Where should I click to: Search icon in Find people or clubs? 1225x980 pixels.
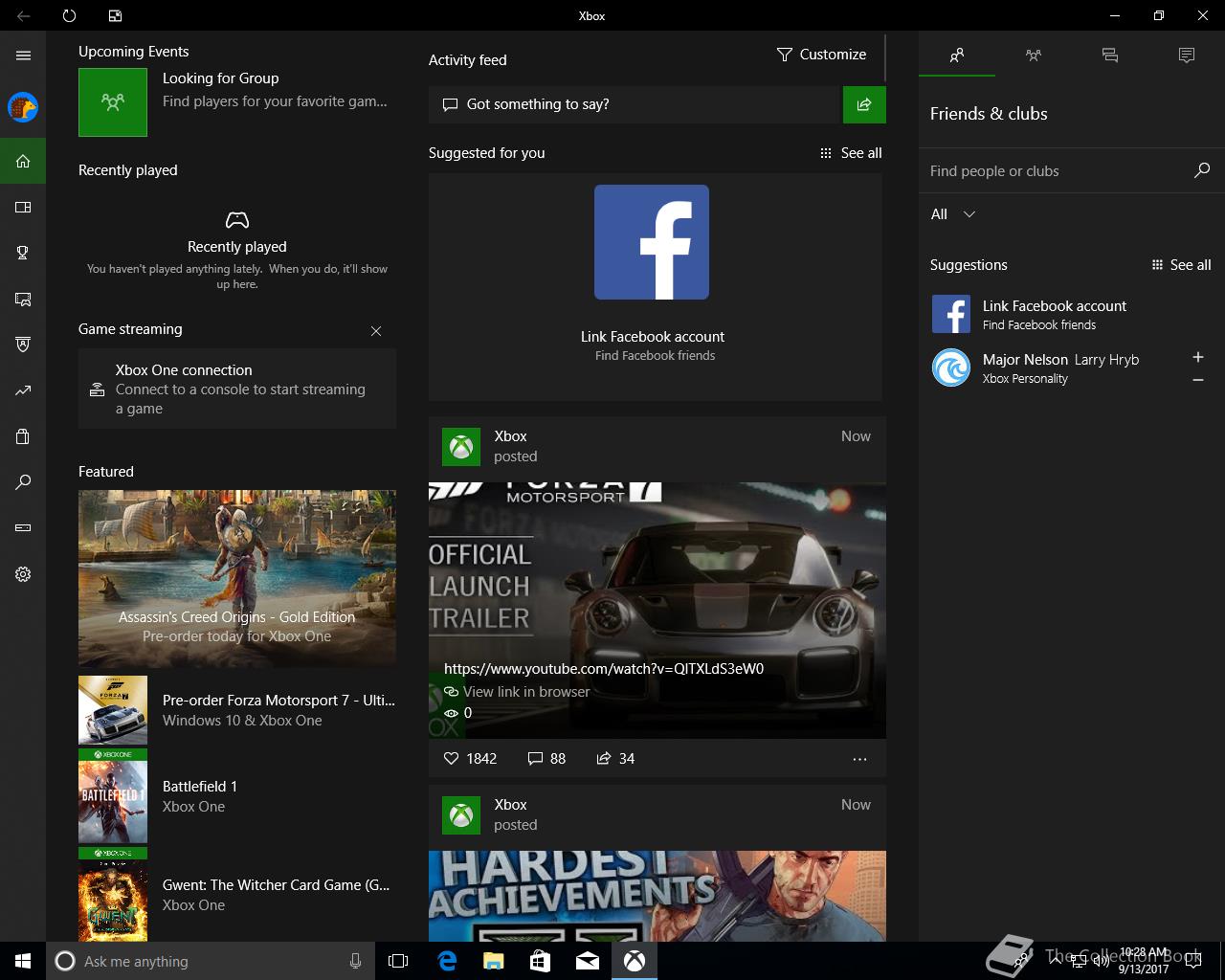click(1202, 170)
